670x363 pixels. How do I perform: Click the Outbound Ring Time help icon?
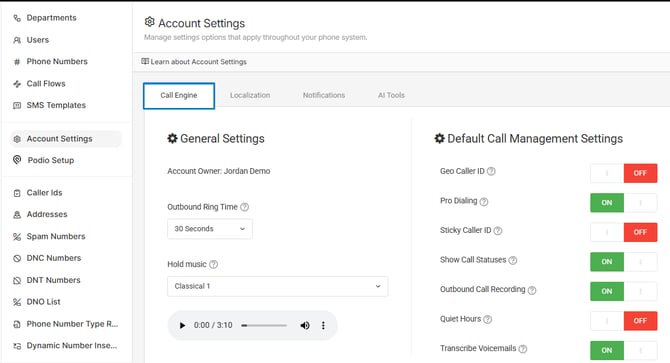[244, 207]
